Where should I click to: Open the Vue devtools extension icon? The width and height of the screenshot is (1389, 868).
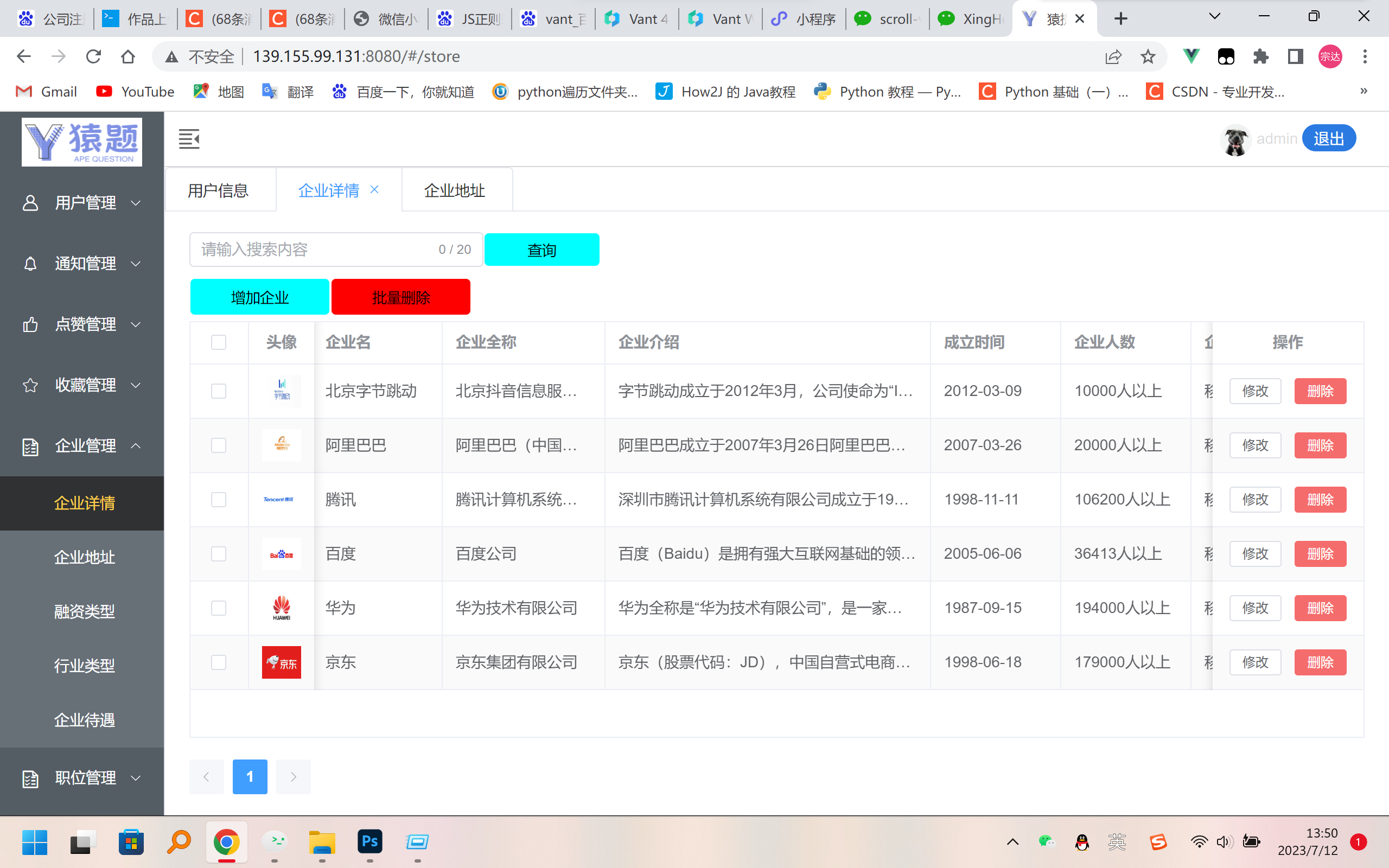[1191, 56]
